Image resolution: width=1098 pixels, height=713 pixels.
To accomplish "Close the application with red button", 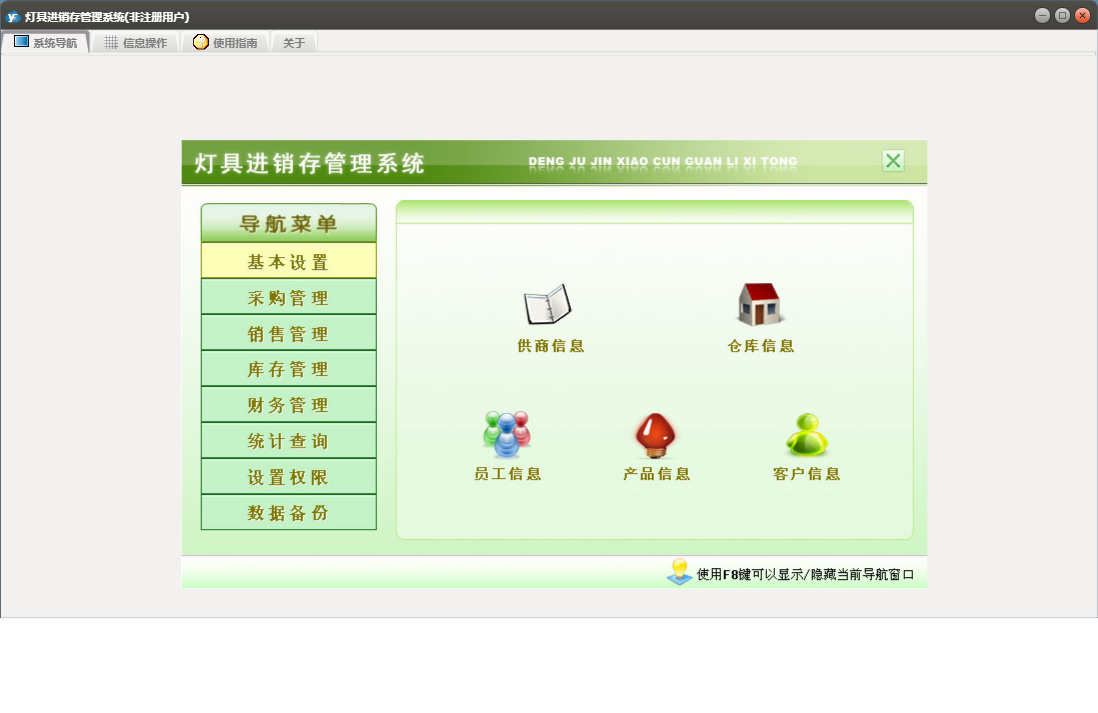I will point(1083,15).
